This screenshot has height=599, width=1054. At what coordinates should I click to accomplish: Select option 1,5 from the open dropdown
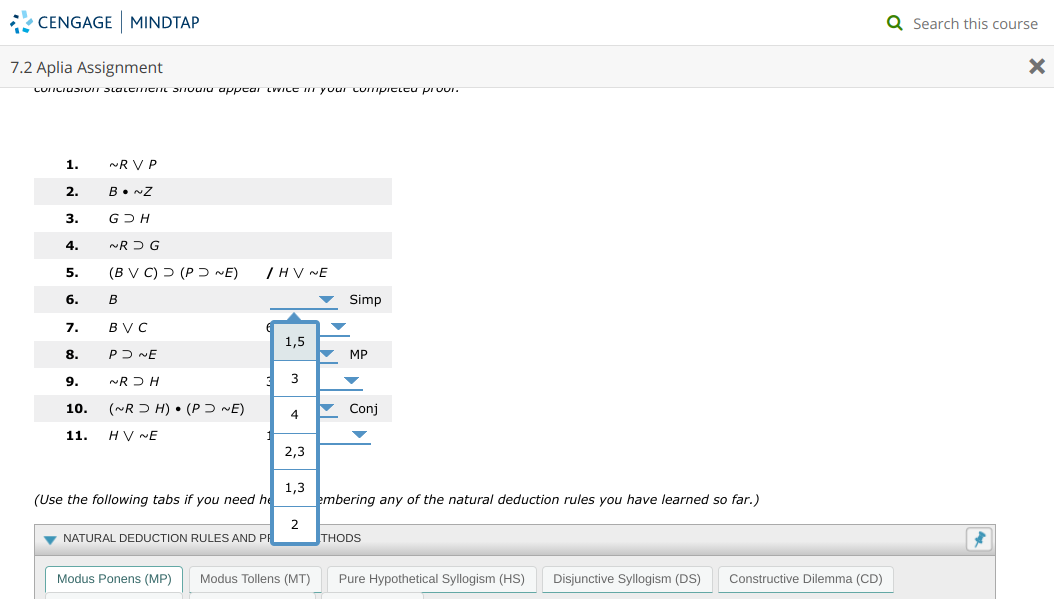click(294, 341)
